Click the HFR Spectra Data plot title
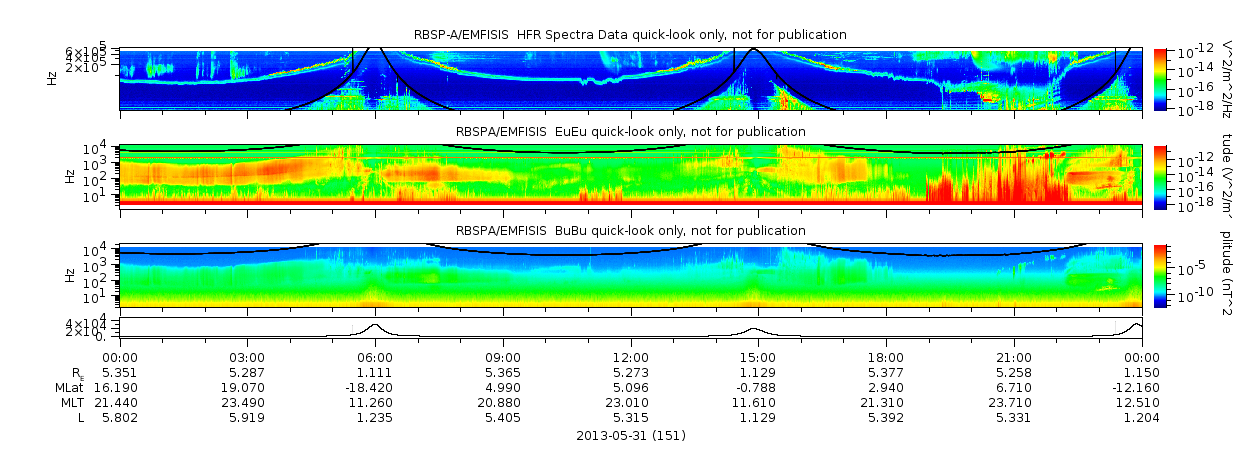 click(x=630, y=35)
